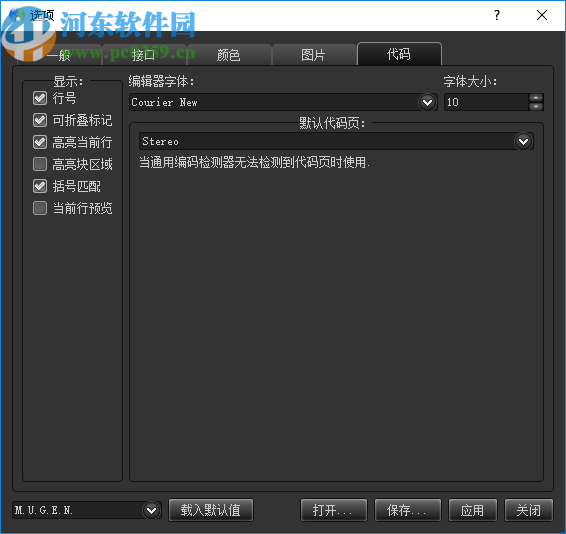Toggle the 括号匹配 bracket matching checkbox
Screen dimensions: 566x534
coord(40,186)
